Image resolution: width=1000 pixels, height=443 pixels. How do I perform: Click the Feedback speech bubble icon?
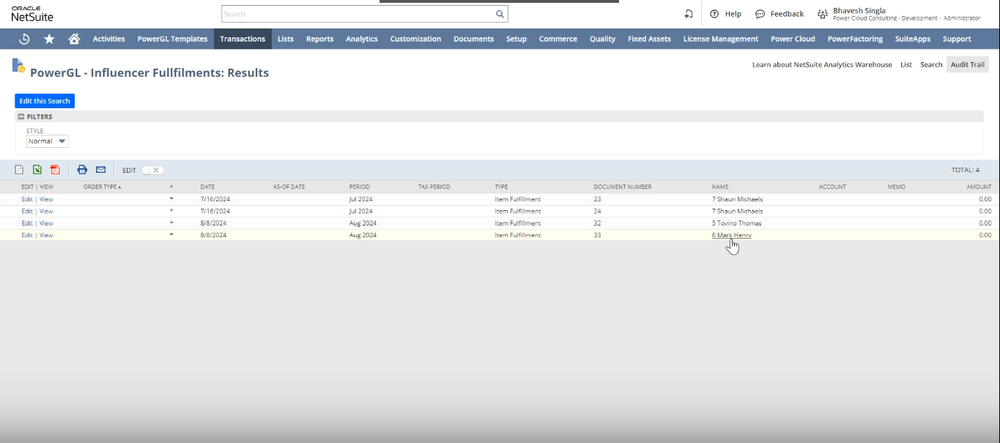tap(760, 14)
